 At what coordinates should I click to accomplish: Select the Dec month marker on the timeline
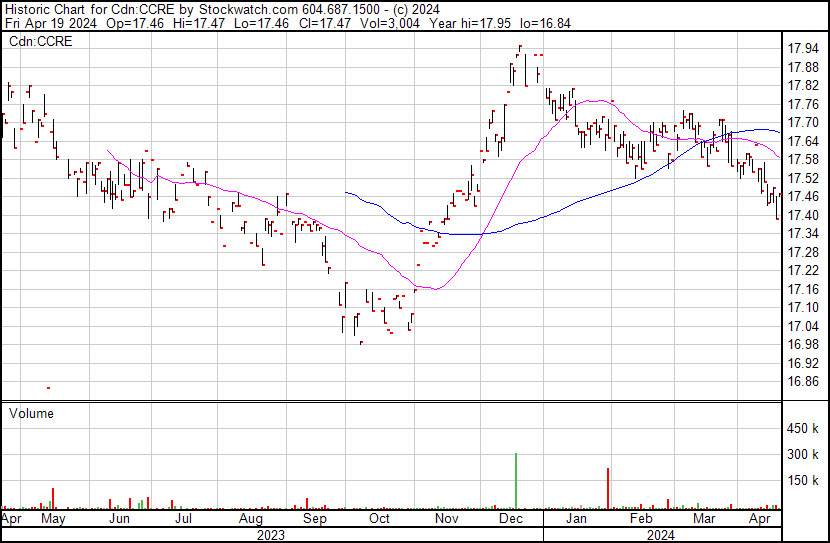pos(511,520)
